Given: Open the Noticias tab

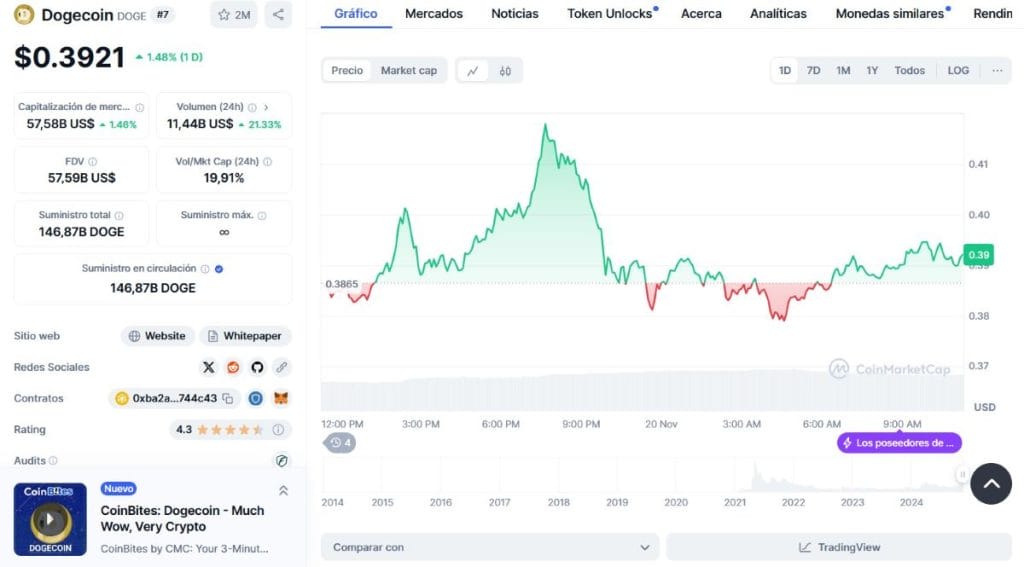Looking at the screenshot, I should (x=515, y=14).
